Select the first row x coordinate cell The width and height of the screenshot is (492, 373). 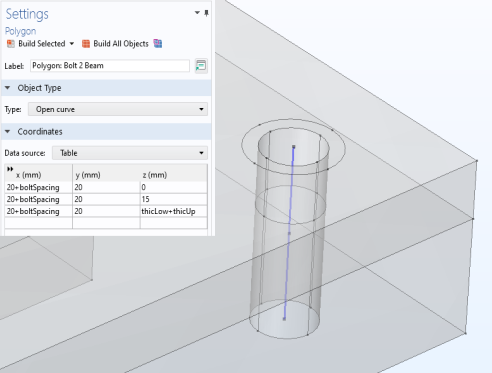[39, 187]
